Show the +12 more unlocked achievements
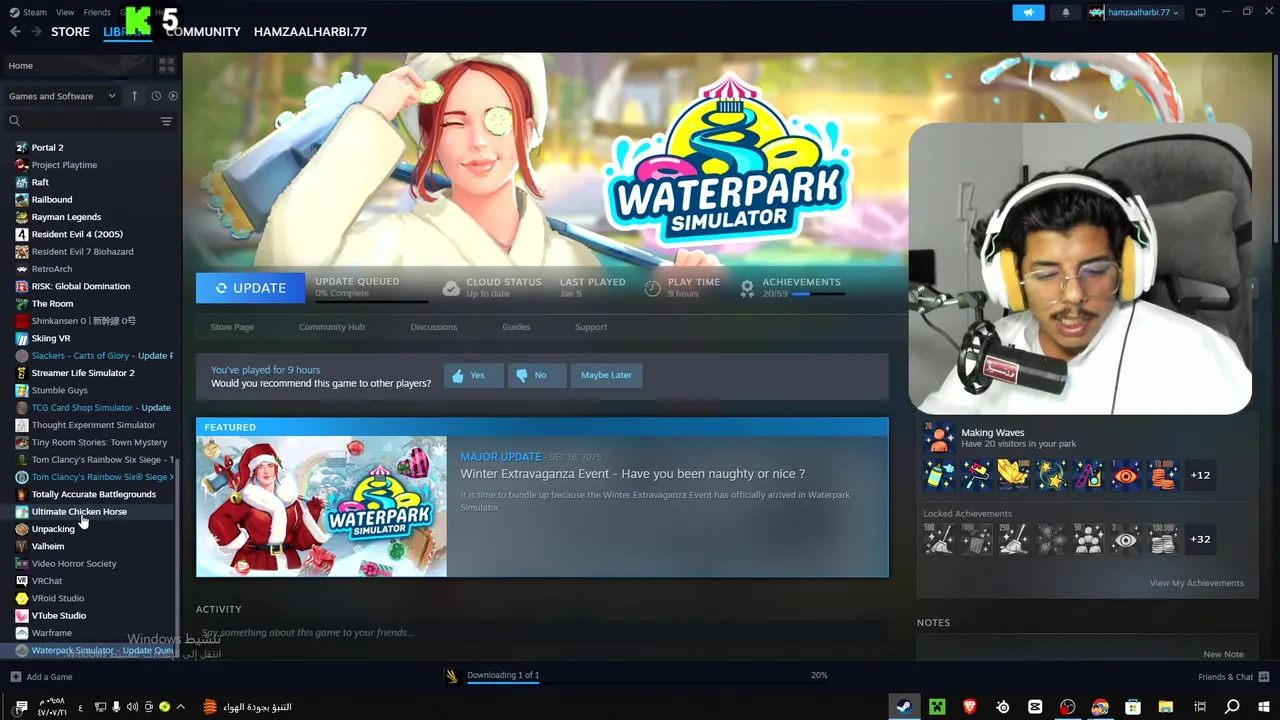 pos(1200,475)
